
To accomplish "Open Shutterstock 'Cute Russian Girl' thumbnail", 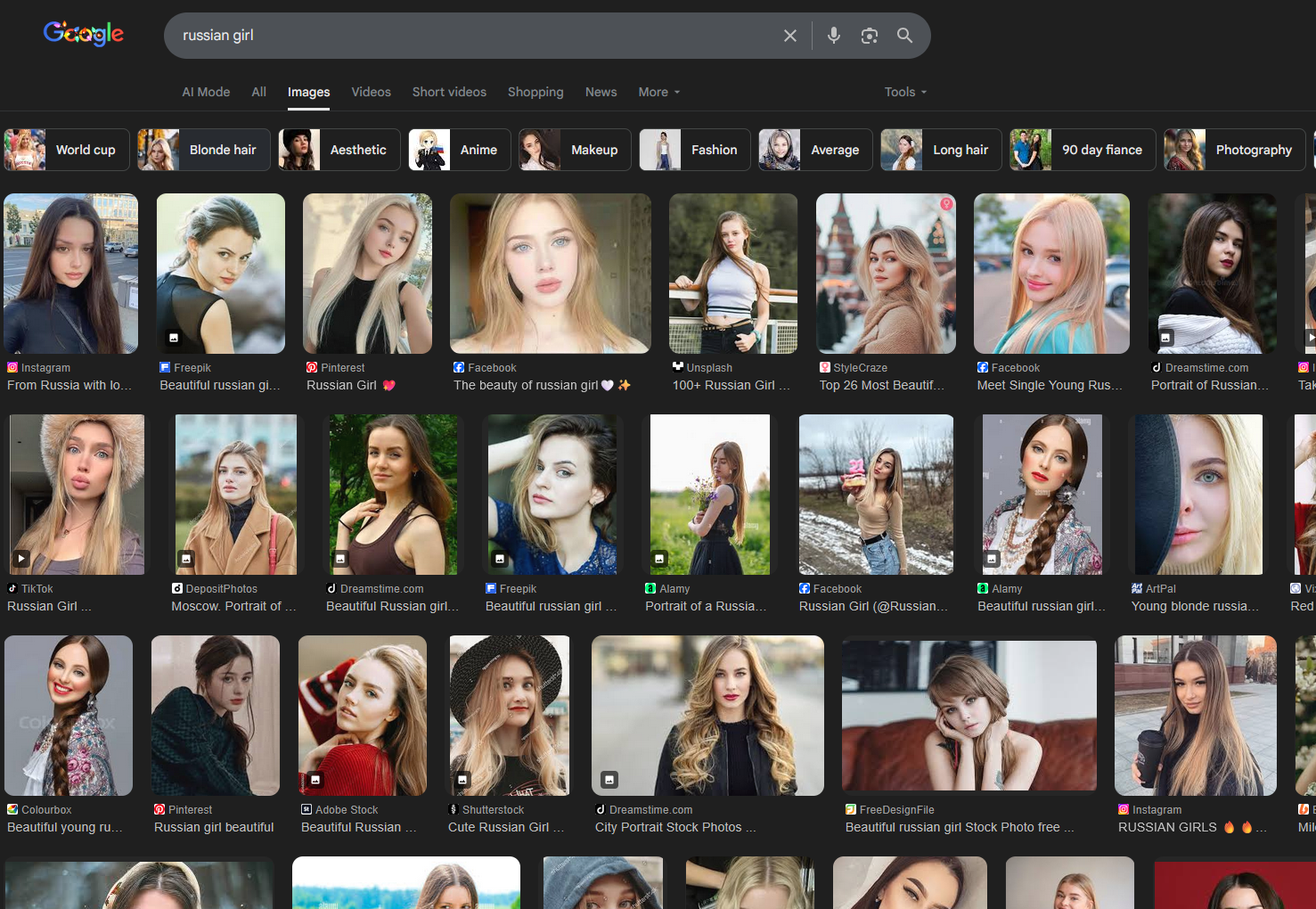I will click(510, 716).
